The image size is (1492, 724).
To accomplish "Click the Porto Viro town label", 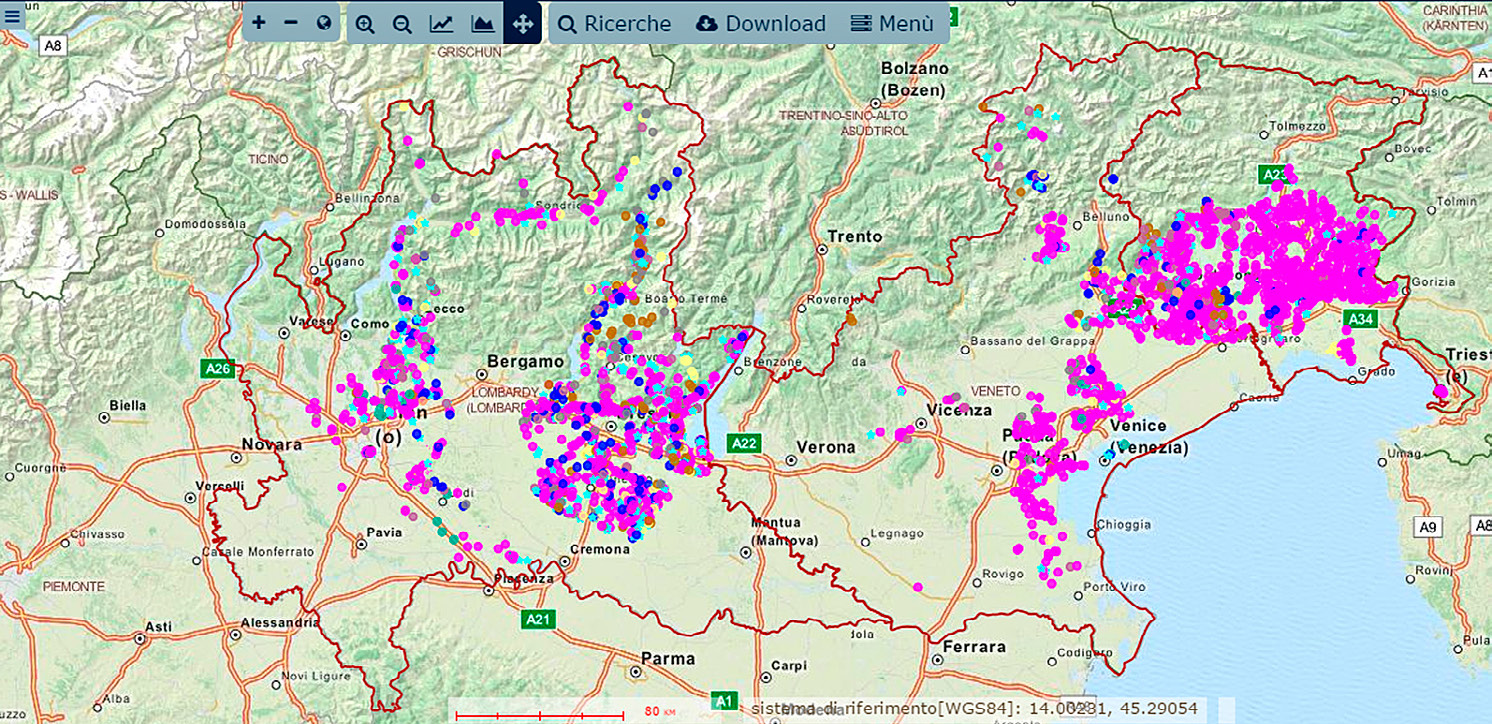I will [x=1115, y=586].
